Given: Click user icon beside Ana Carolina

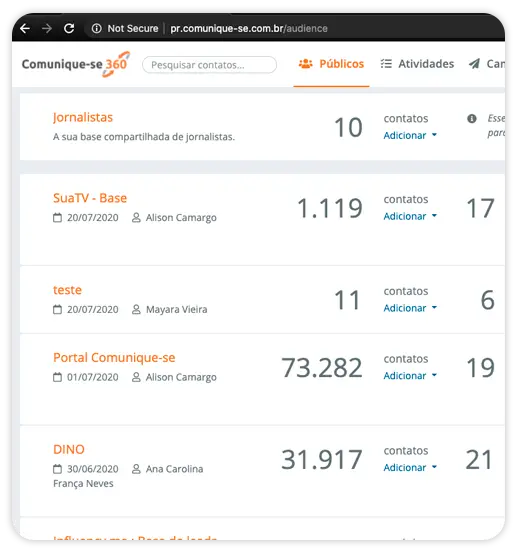Looking at the screenshot, I should [x=136, y=469].
